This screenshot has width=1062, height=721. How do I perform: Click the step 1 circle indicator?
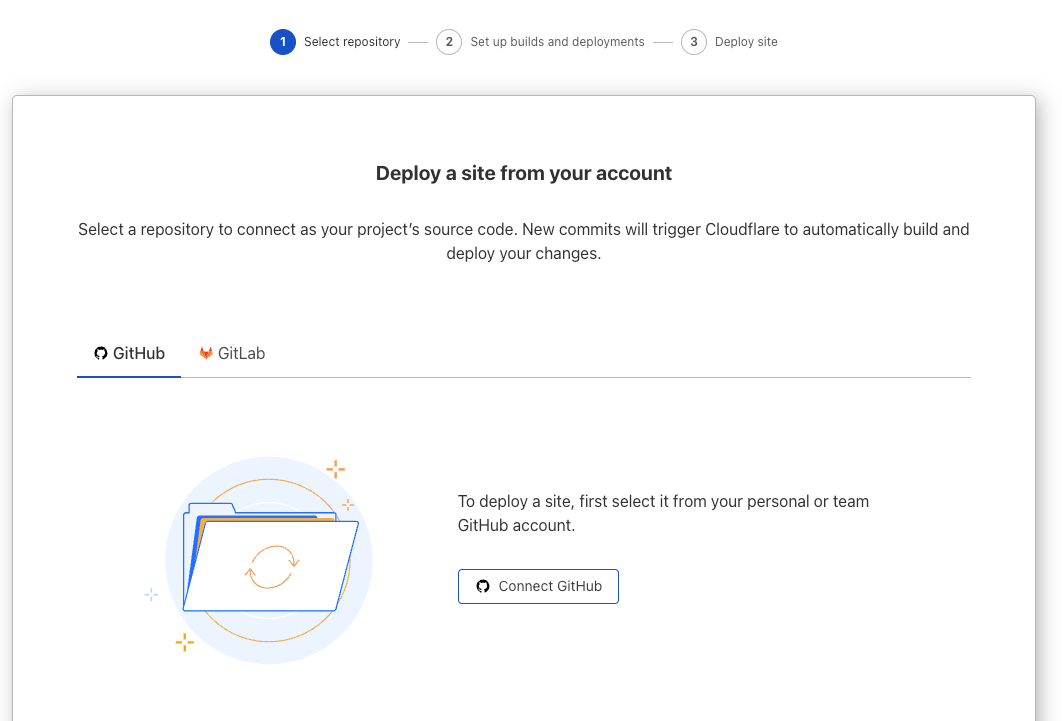282,42
